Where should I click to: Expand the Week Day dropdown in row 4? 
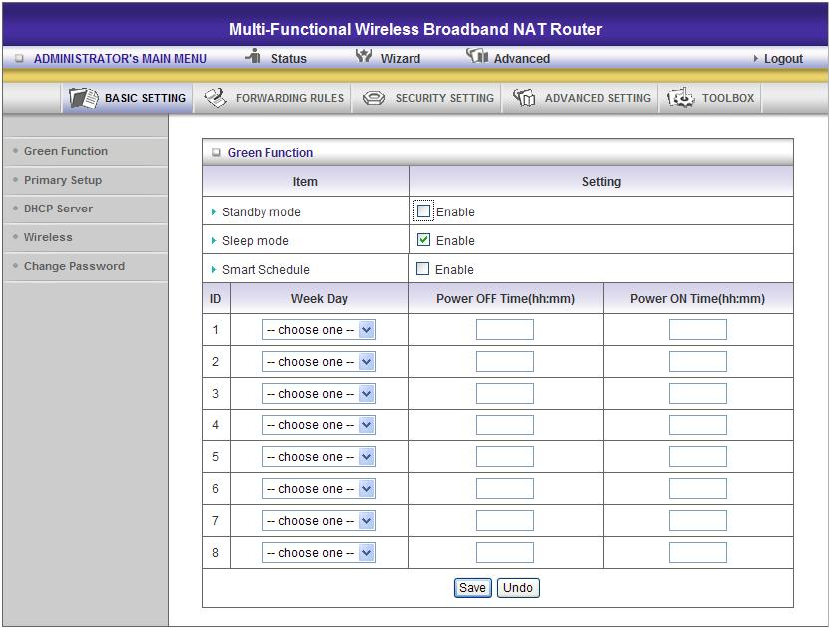(318, 425)
